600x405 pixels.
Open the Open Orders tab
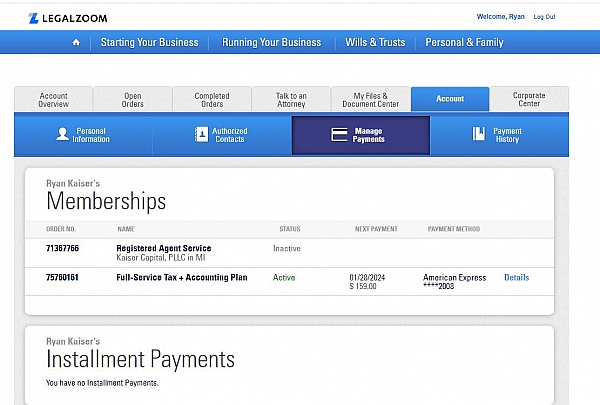[132, 99]
